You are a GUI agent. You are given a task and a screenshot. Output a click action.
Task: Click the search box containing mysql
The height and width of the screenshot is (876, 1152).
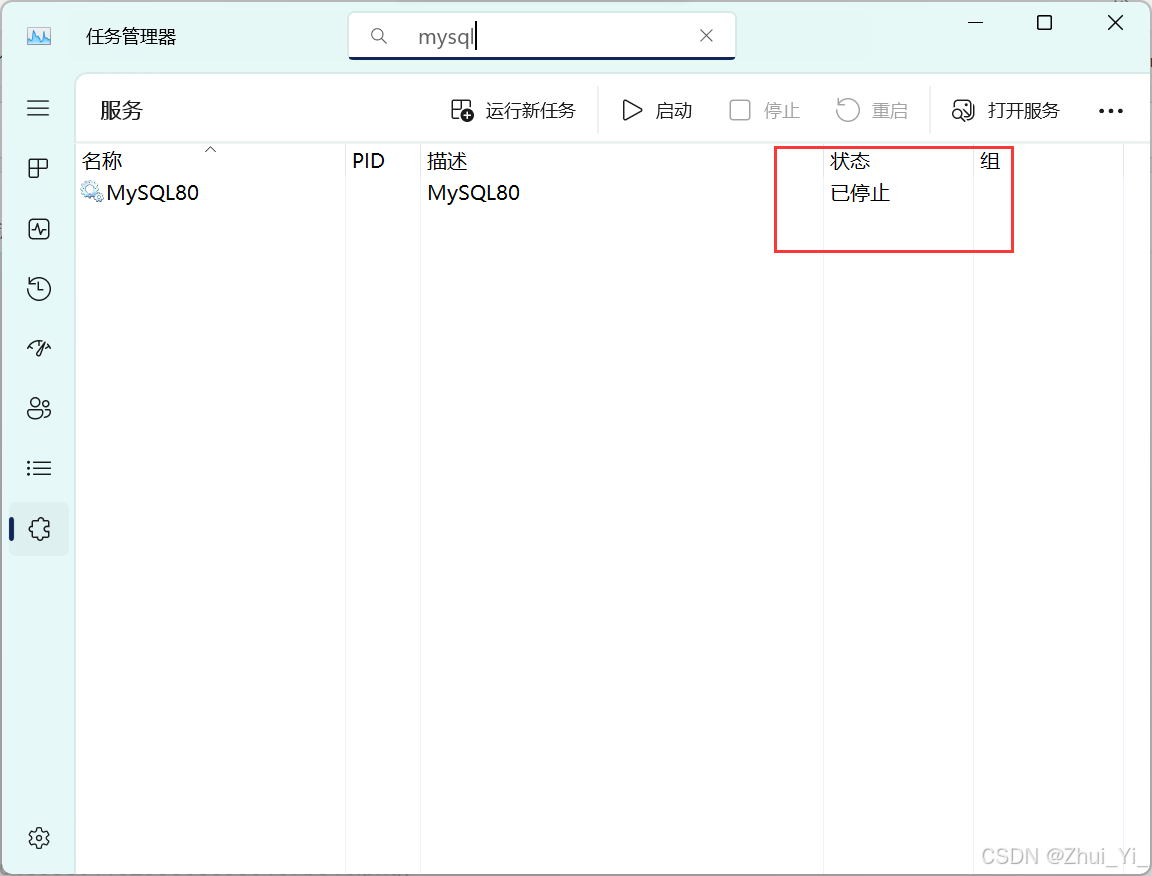click(541, 35)
